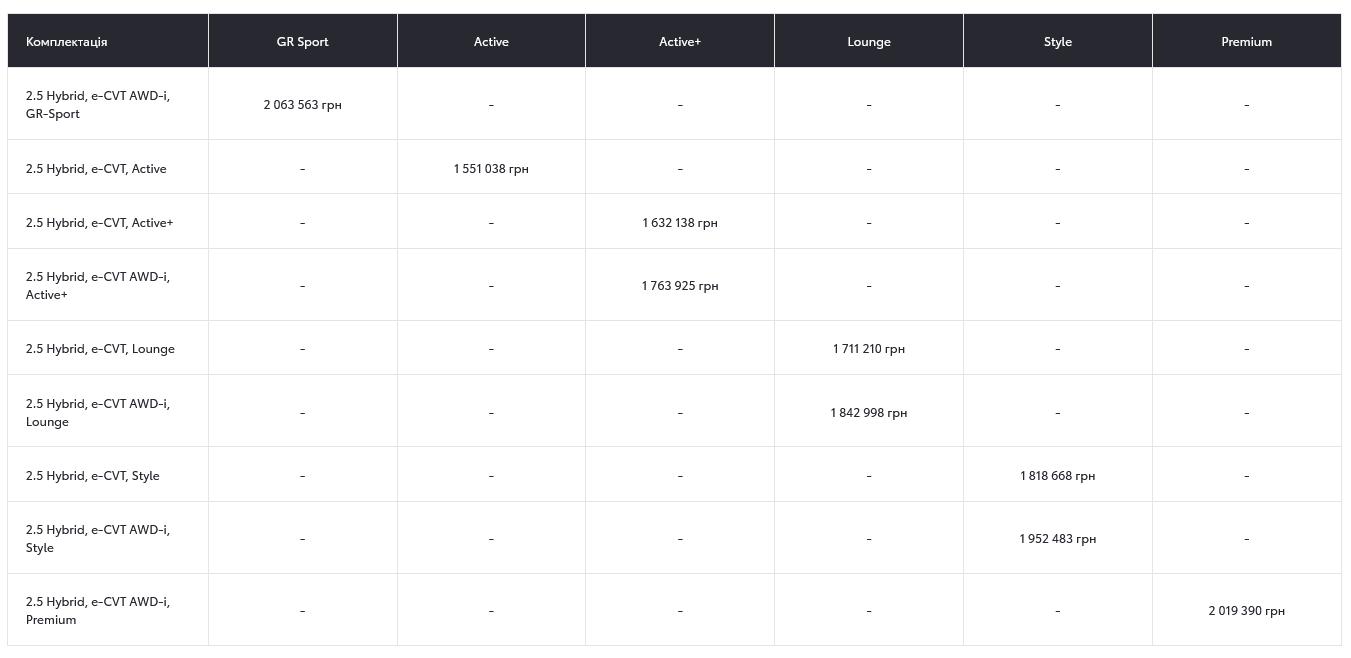
Task: Click the Комплектація header cell
Action: (67, 42)
